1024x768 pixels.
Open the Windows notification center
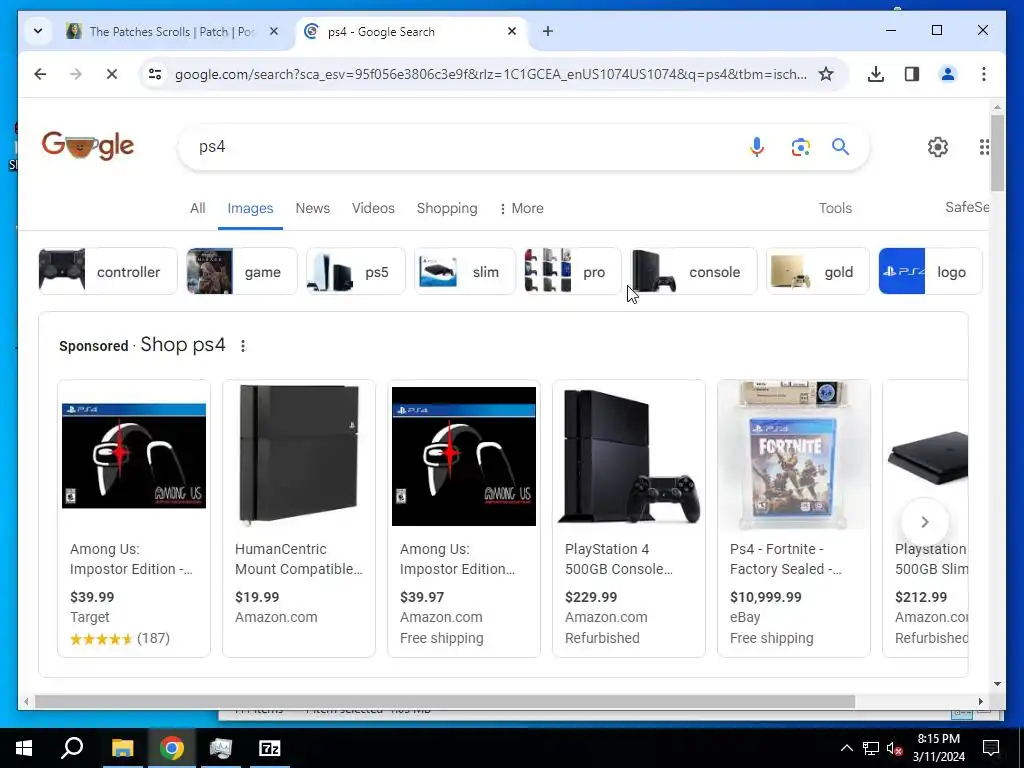pyautogui.click(x=991, y=748)
